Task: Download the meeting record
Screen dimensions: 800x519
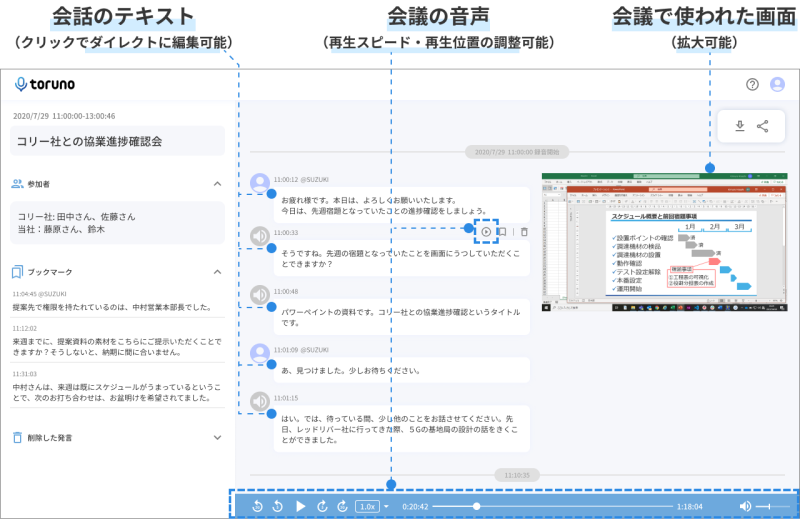Action: 740,126
